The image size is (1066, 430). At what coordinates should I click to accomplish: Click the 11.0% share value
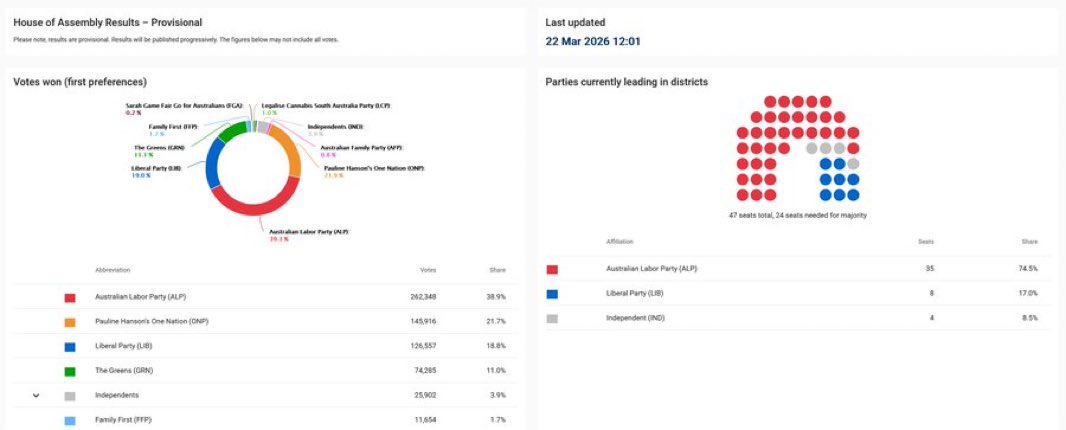point(497,371)
